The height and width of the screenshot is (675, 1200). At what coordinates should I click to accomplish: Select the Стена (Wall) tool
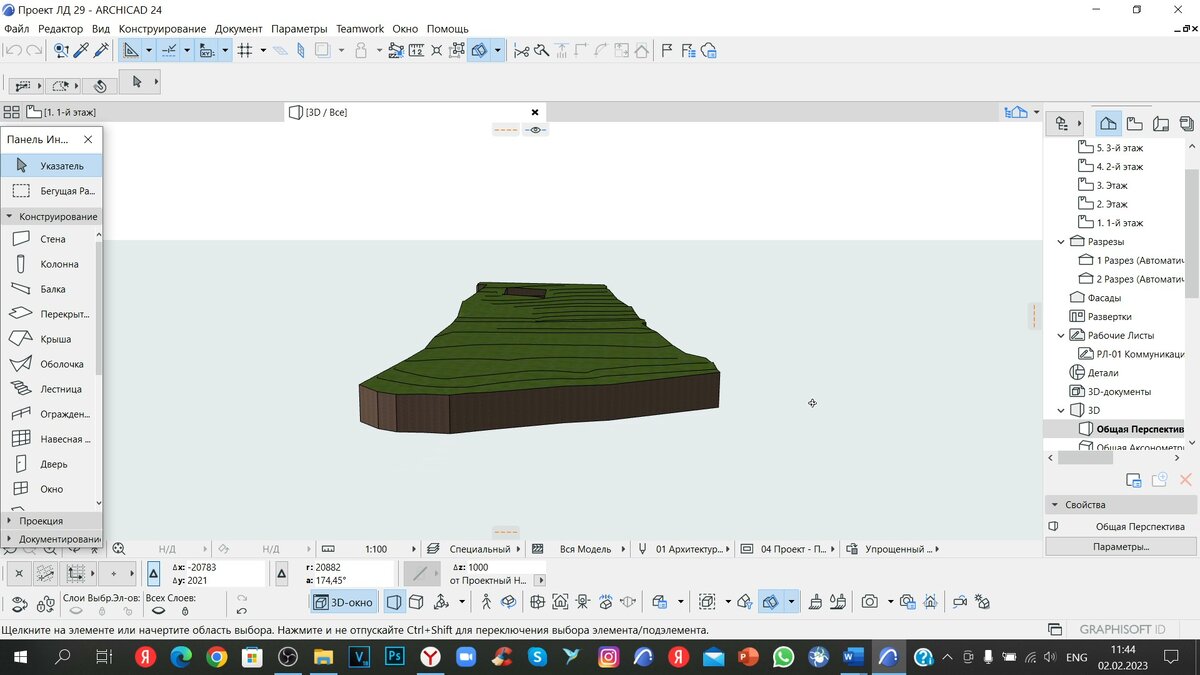pos(47,238)
